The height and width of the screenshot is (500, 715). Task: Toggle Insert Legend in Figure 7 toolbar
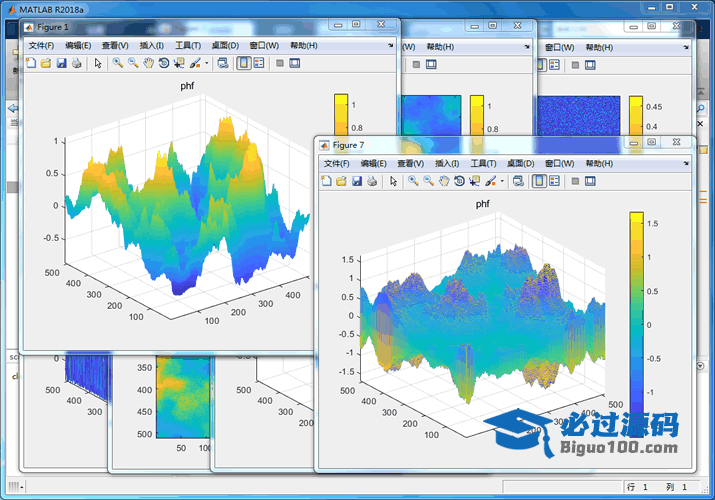554,181
